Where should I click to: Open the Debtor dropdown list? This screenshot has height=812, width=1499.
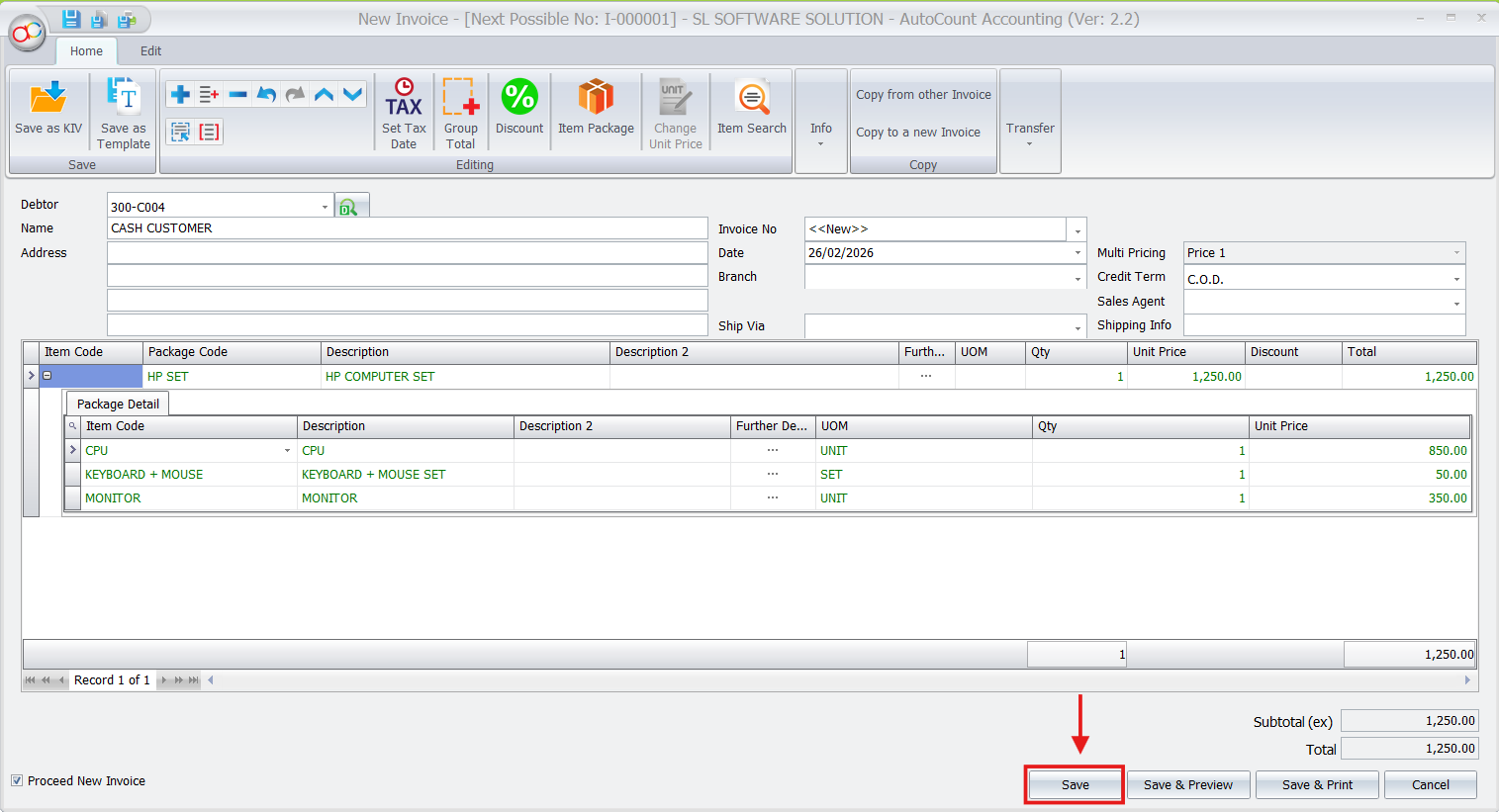pos(325,207)
